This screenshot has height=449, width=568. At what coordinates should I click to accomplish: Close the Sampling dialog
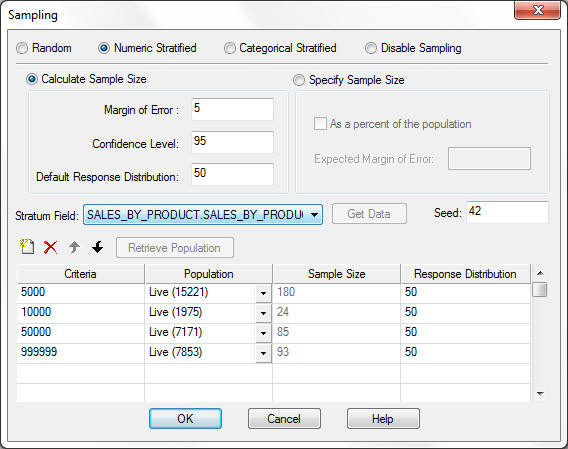click(538, 10)
